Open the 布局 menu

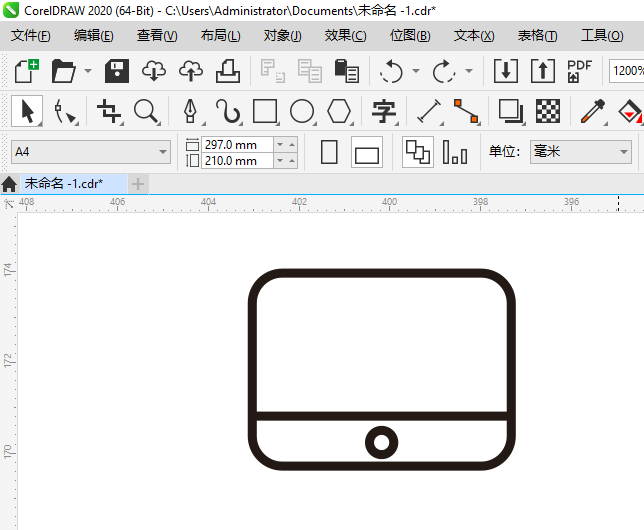pyautogui.click(x=221, y=36)
